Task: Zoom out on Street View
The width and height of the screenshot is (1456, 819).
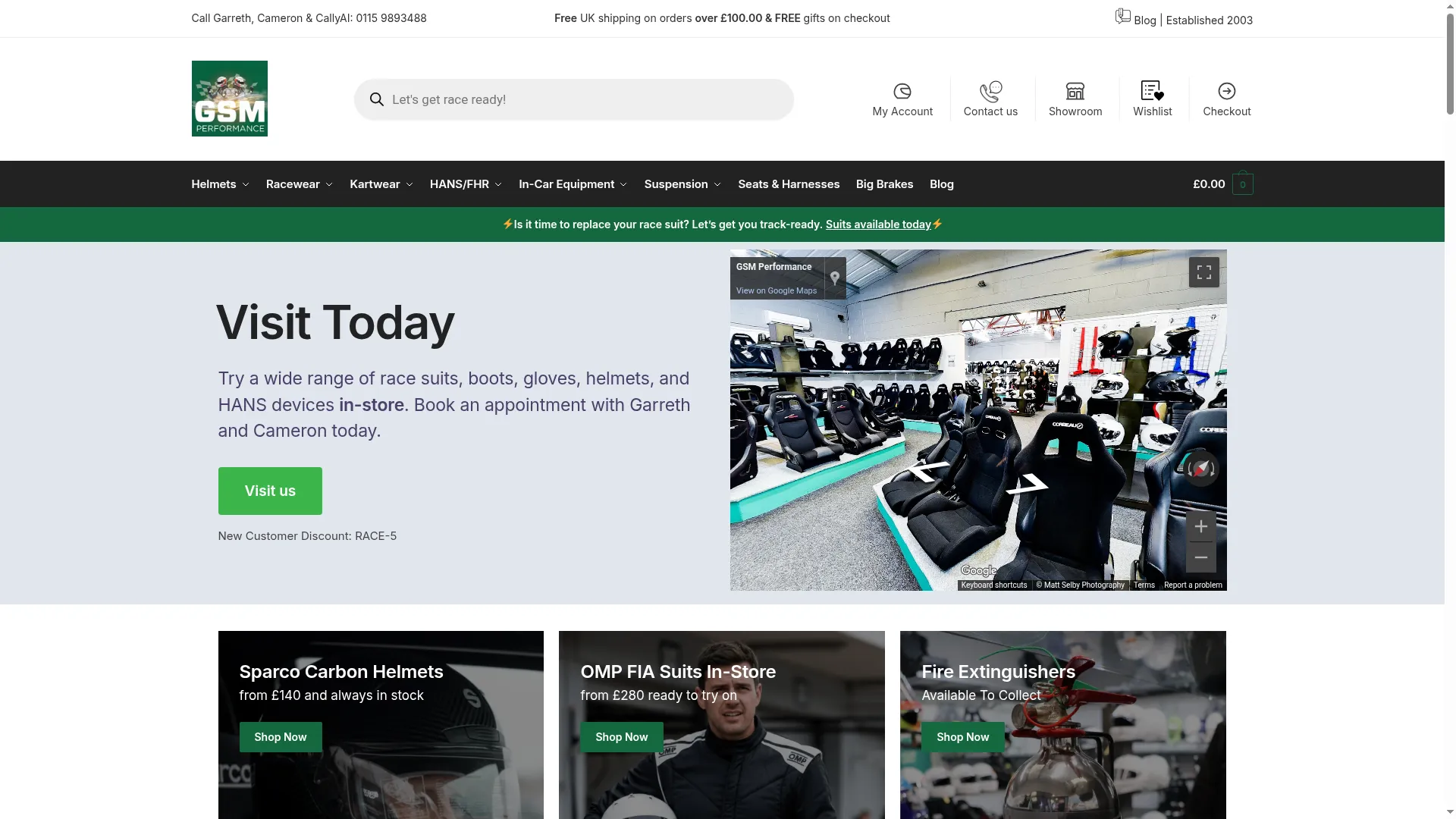Action: coord(1201,557)
